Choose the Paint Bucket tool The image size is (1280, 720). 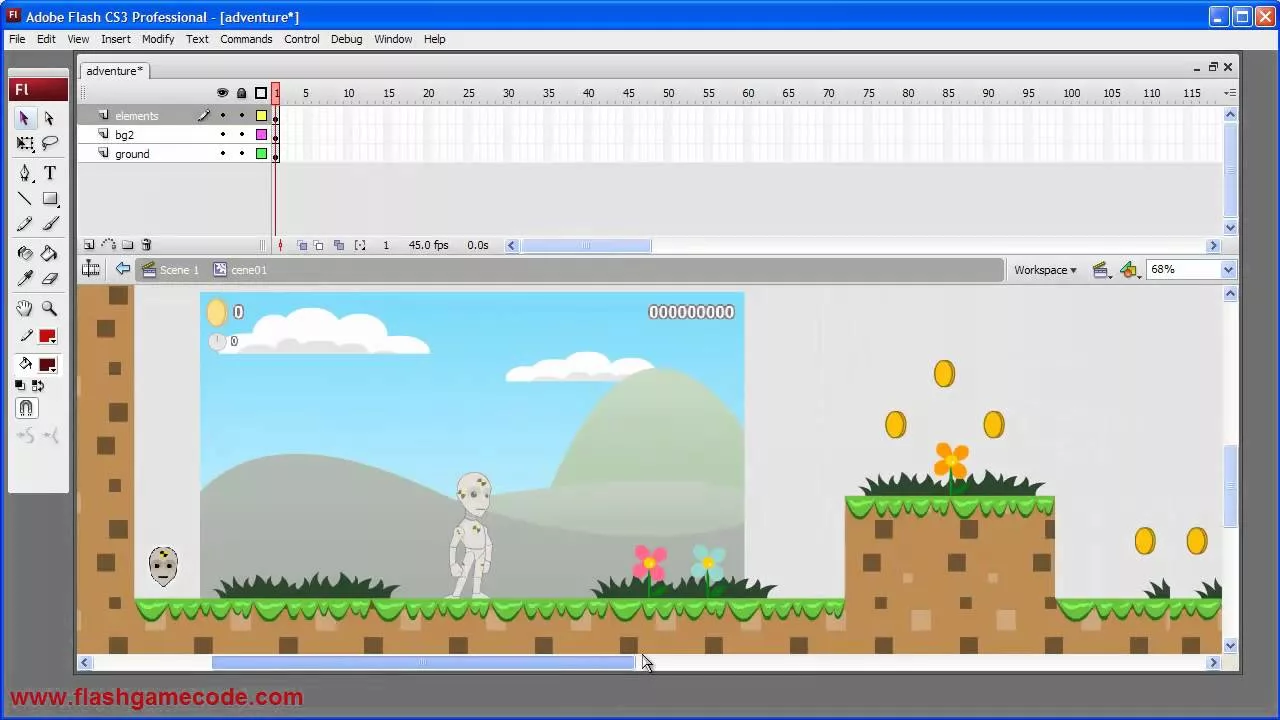pos(49,253)
